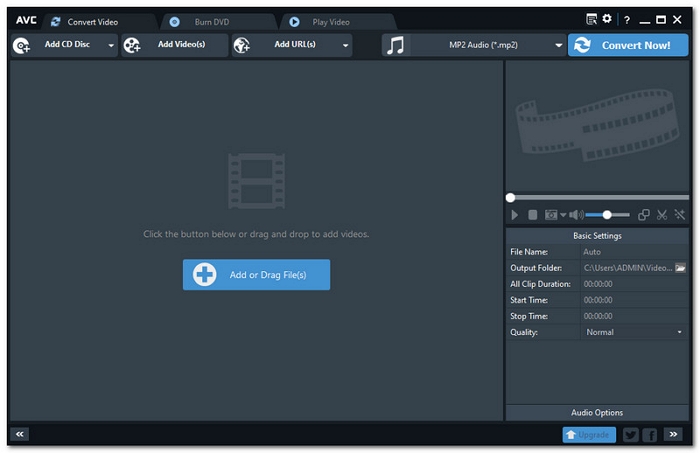Expand the Add CD Disc dropdown arrow

point(111,45)
